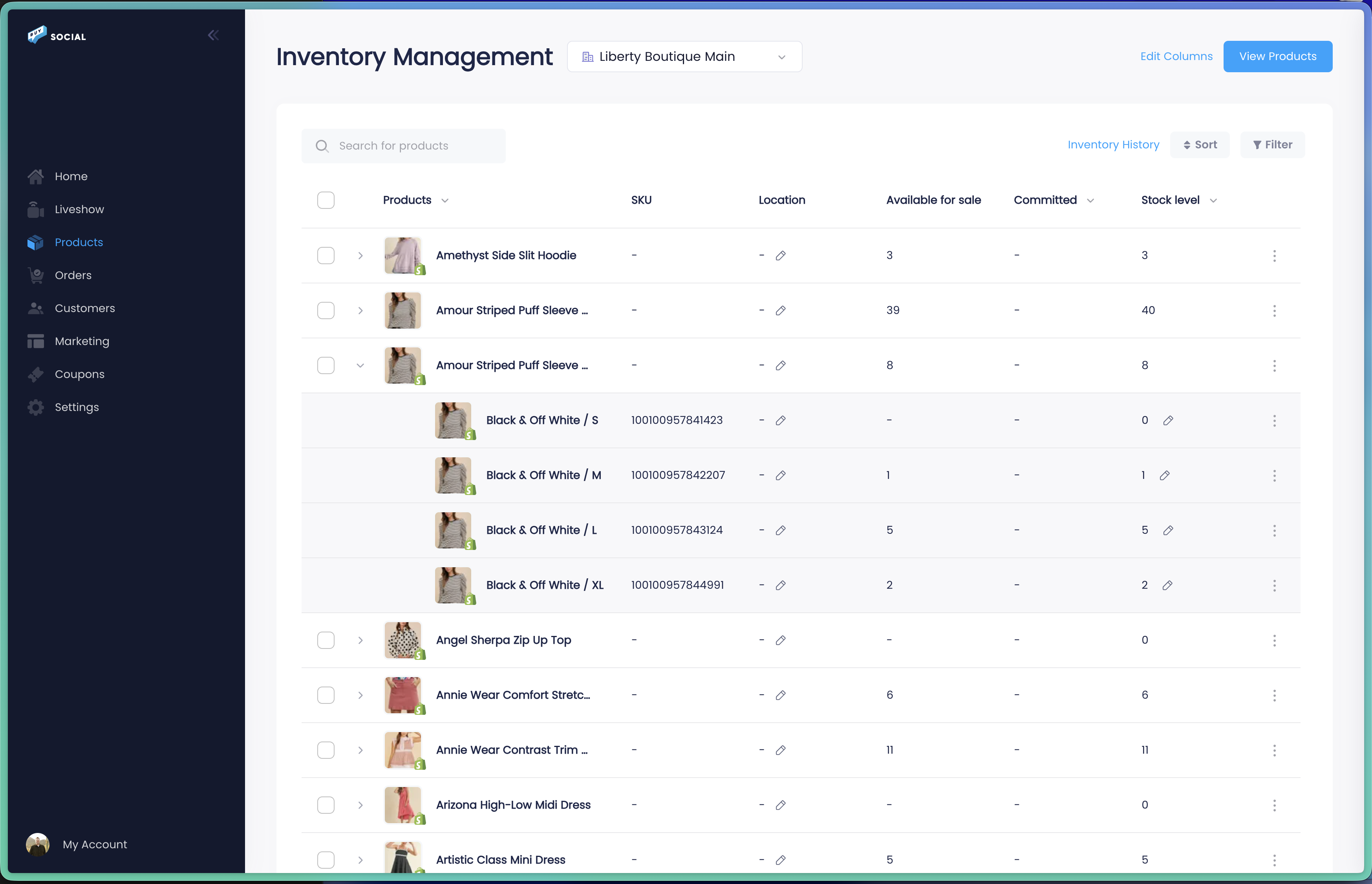1372x884 pixels.
Task: Open three-dot menu for Angel Sherpa Zip Up Top
Action: point(1274,640)
